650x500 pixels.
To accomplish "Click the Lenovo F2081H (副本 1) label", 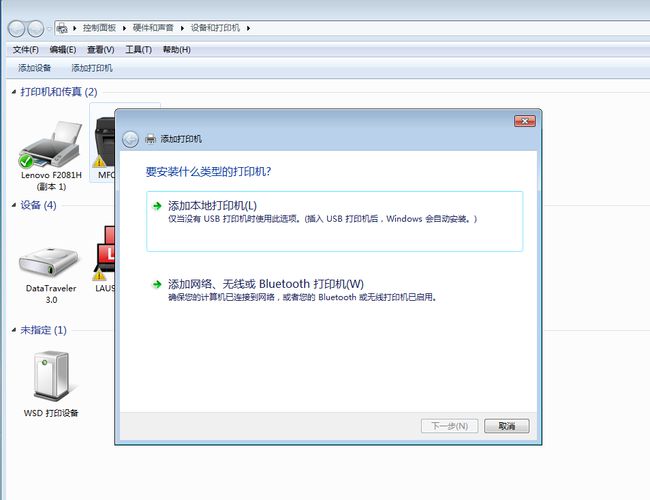I will coord(51,181).
